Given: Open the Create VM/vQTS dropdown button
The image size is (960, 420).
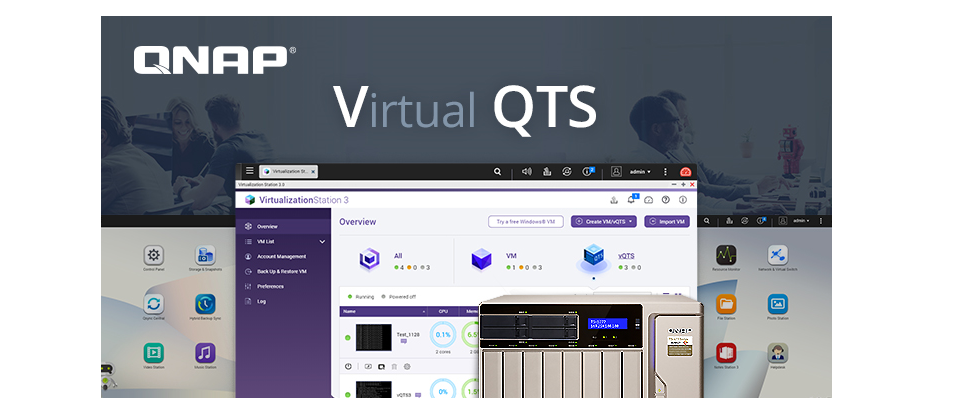Looking at the screenshot, I should [x=604, y=222].
